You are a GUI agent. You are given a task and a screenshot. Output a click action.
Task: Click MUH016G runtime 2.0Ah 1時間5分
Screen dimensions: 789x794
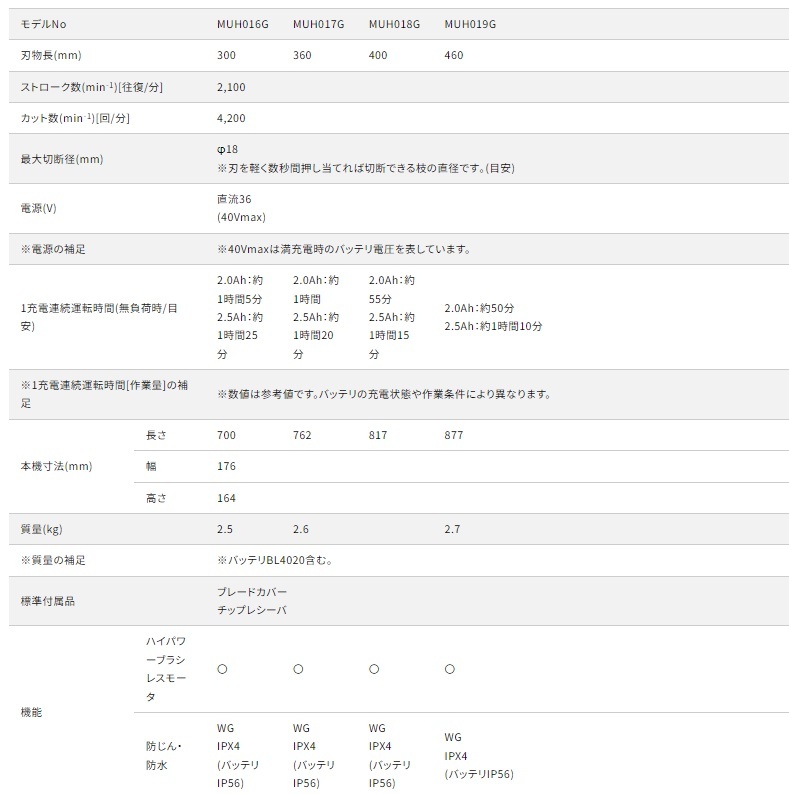(240, 290)
